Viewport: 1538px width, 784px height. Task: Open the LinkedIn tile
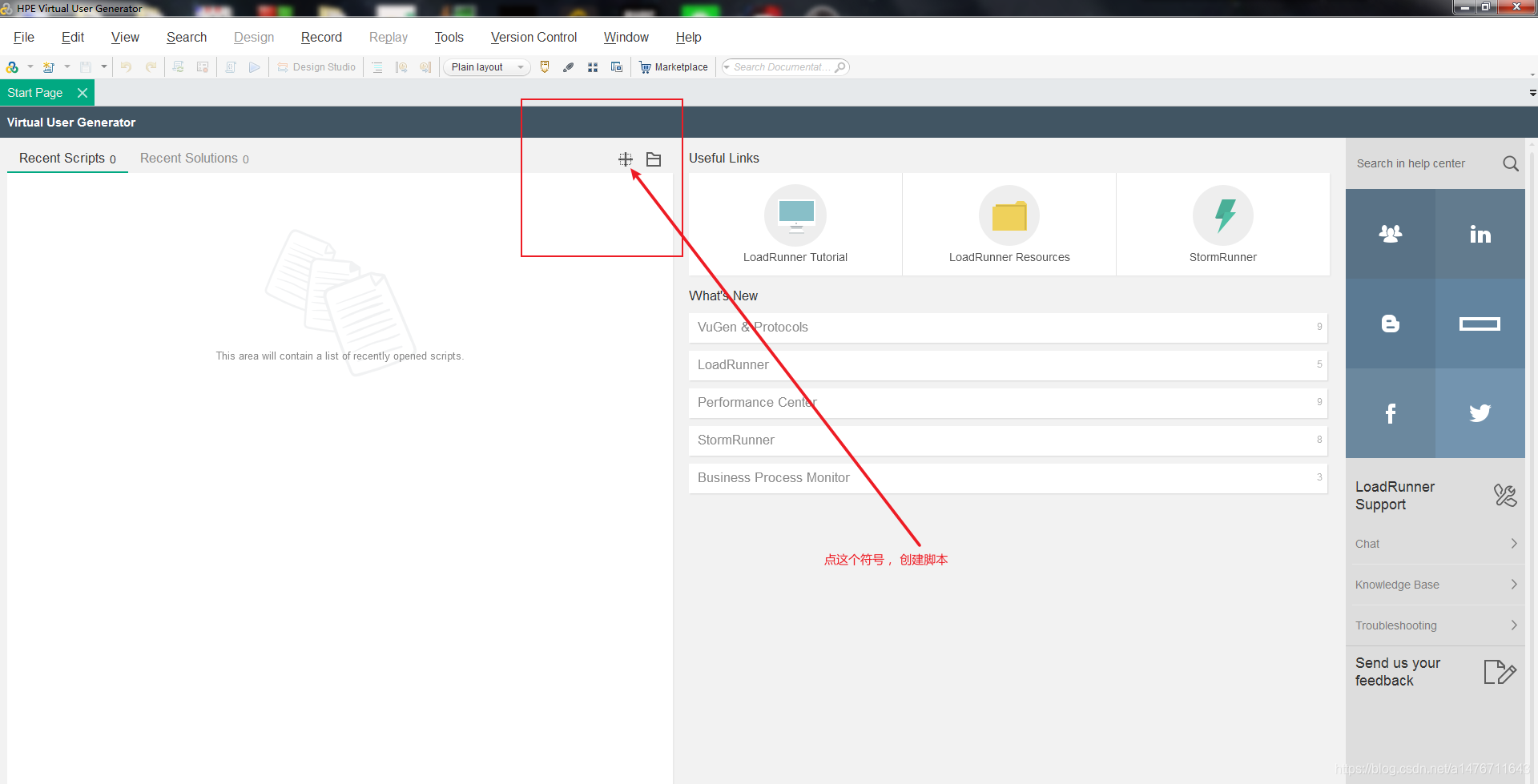1480,234
